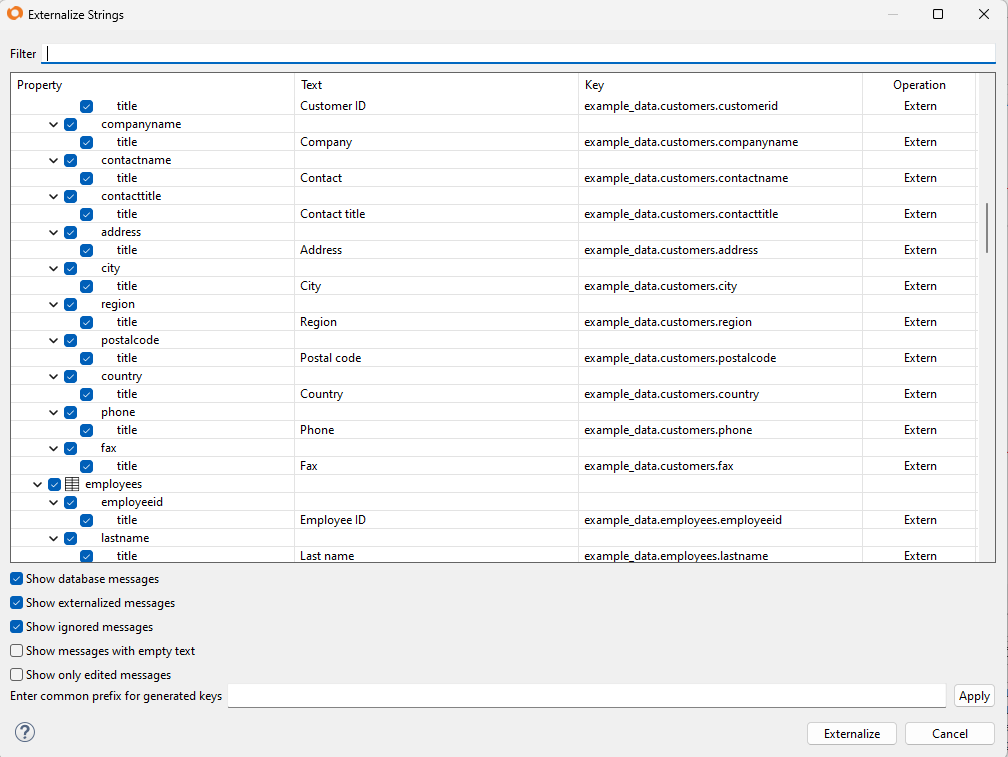Select the 'Contact title' text cell
Image resolution: width=1008 pixels, height=757 pixels.
pyautogui.click(x=332, y=214)
